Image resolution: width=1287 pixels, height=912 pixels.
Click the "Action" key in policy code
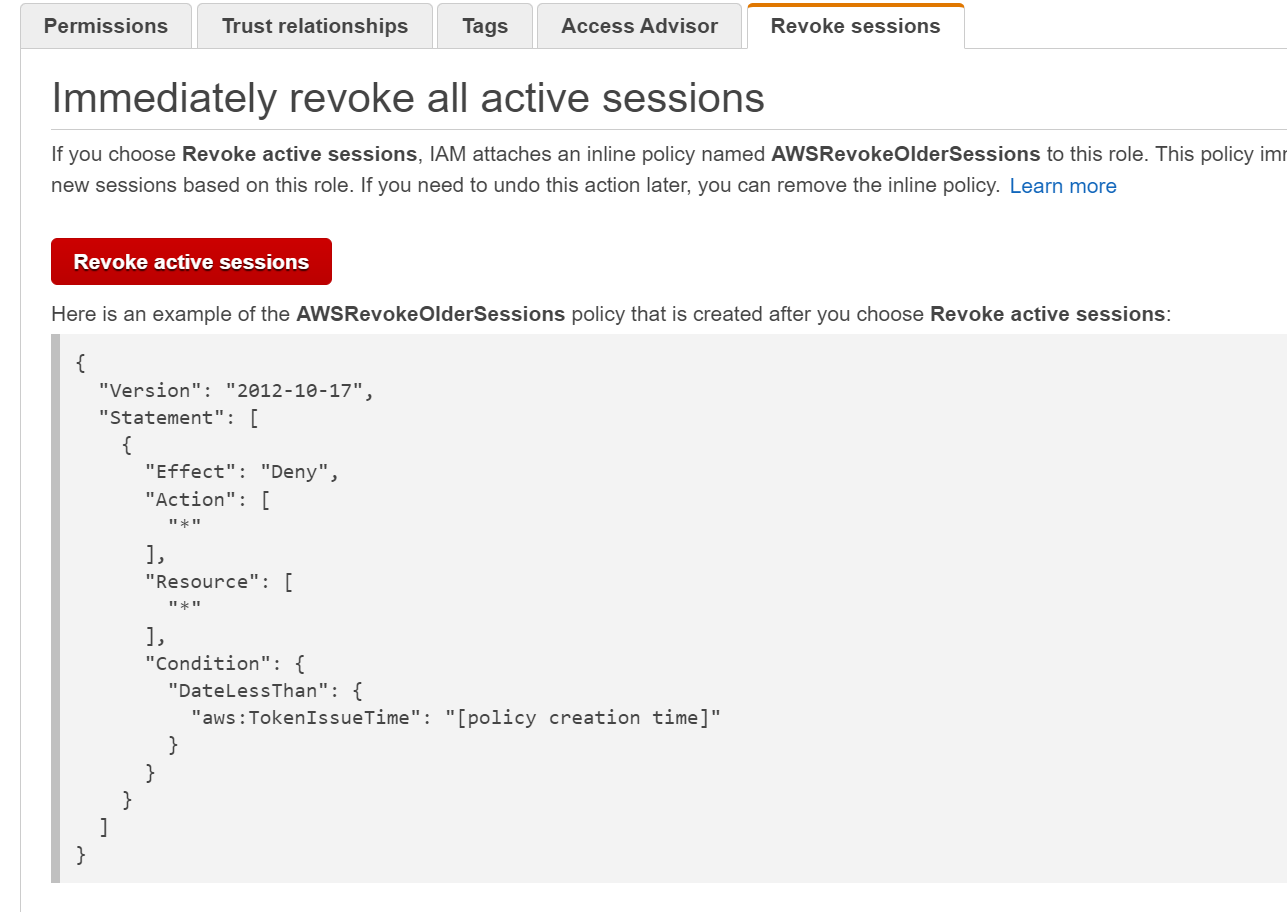185,499
